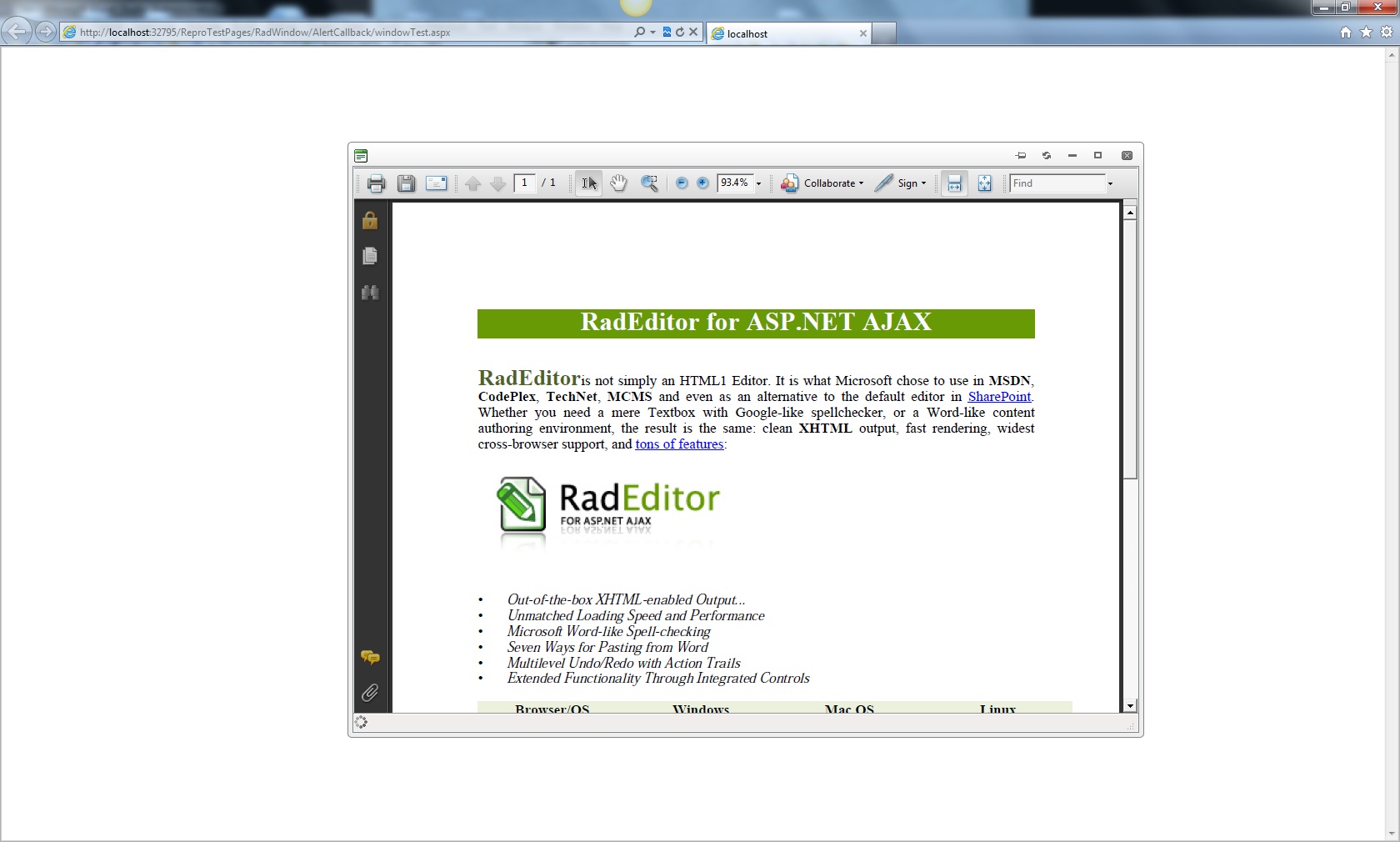
Task: Print the PDF document
Action: 376,183
